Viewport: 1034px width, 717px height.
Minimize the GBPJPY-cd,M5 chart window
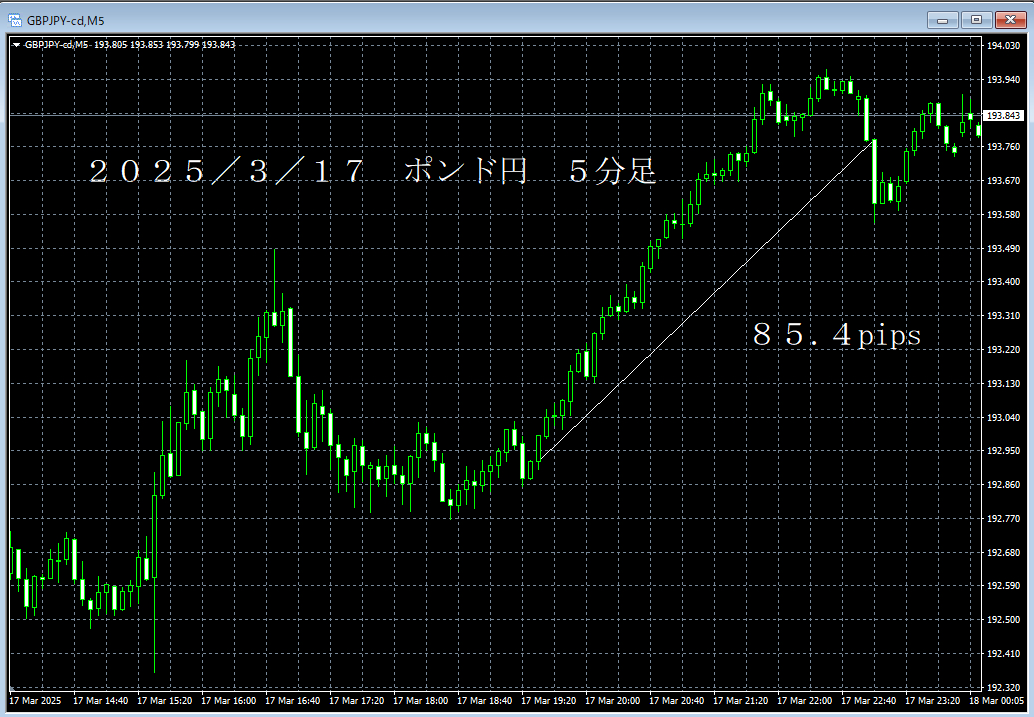942,20
